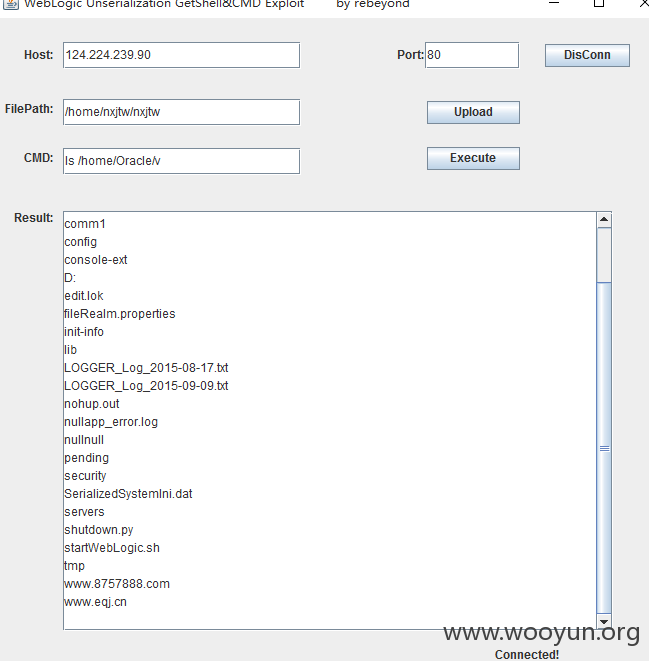
Task: Click the Host: label
Action: pos(38,55)
